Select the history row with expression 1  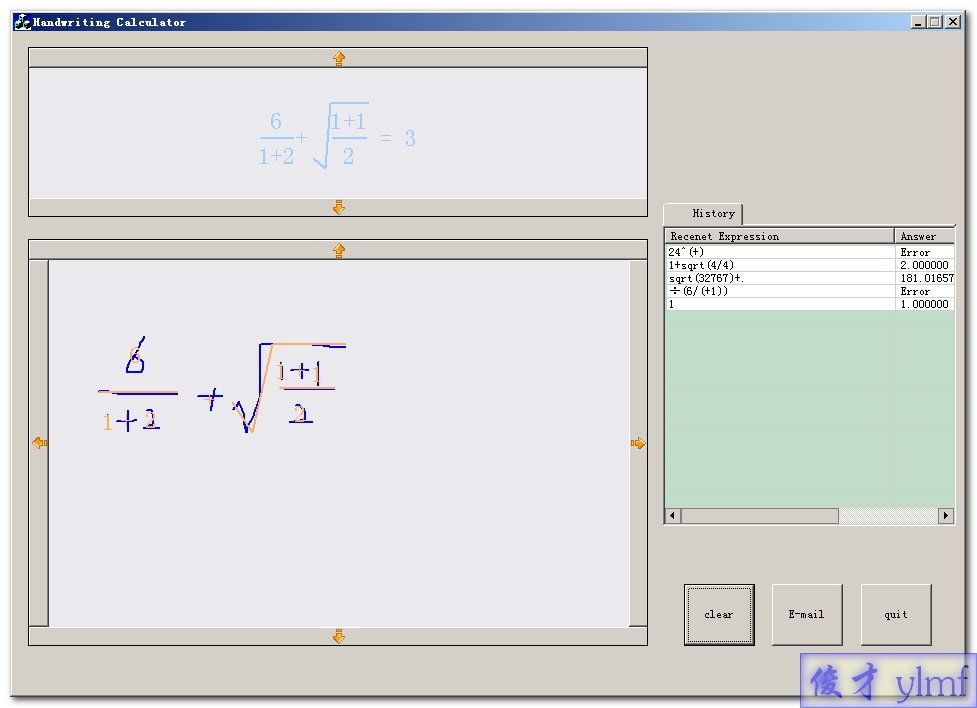point(810,304)
